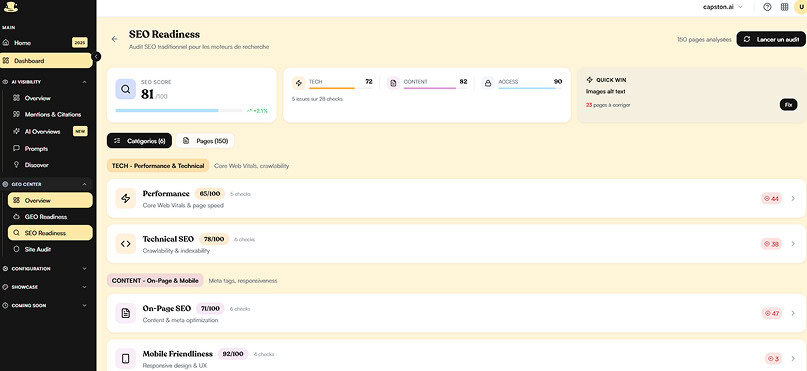Click the On-Page SEO document icon
Image resolution: width=807 pixels, height=371 pixels.
pos(126,313)
